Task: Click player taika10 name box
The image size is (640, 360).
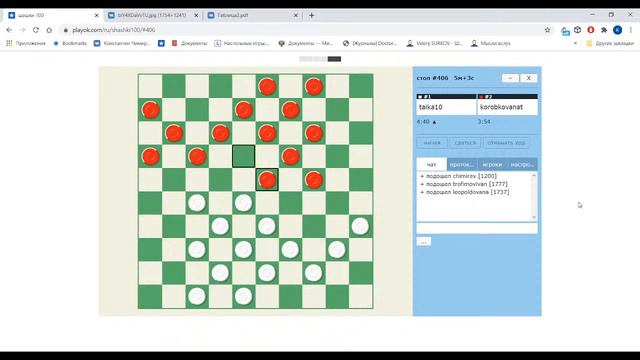Action: click(447, 107)
